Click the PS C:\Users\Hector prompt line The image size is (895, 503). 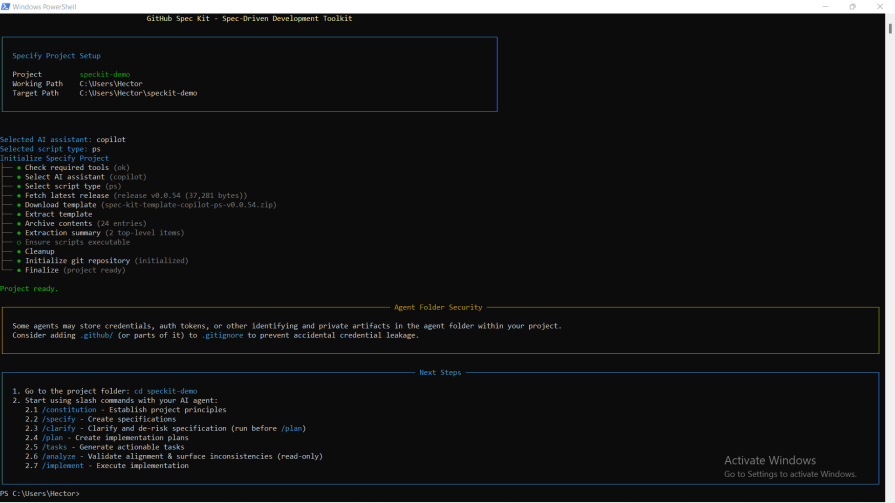click(40, 493)
